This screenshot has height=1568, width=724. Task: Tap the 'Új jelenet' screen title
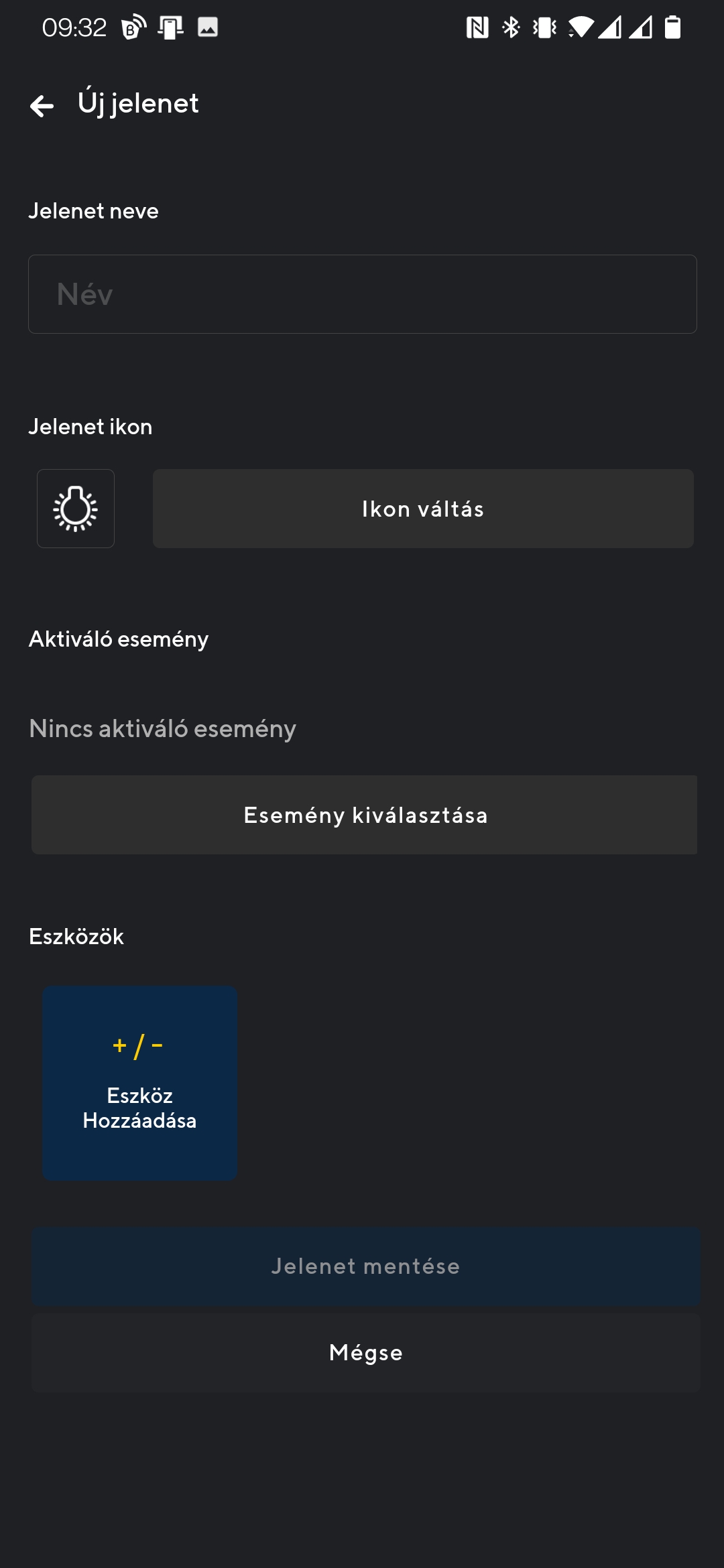click(x=137, y=104)
